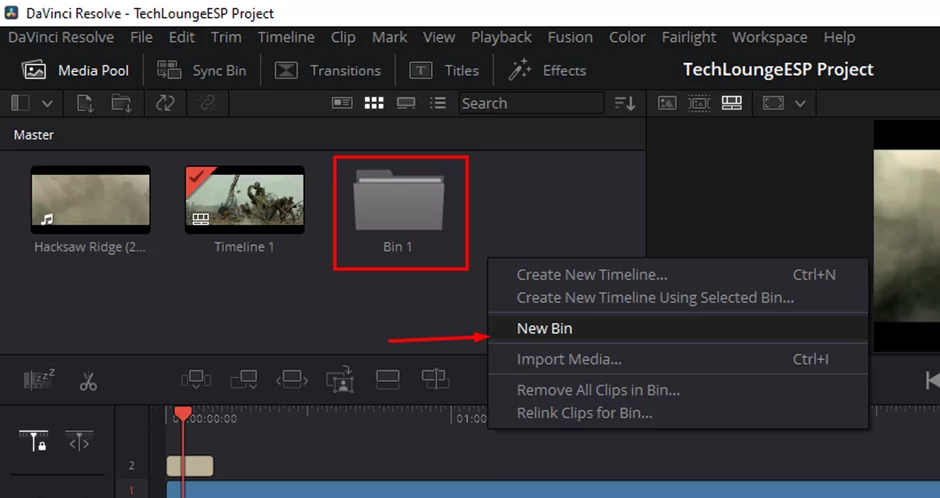This screenshot has height=498, width=940.
Task: Open the DaVinci Resolve menu
Action: coord(61,37)
